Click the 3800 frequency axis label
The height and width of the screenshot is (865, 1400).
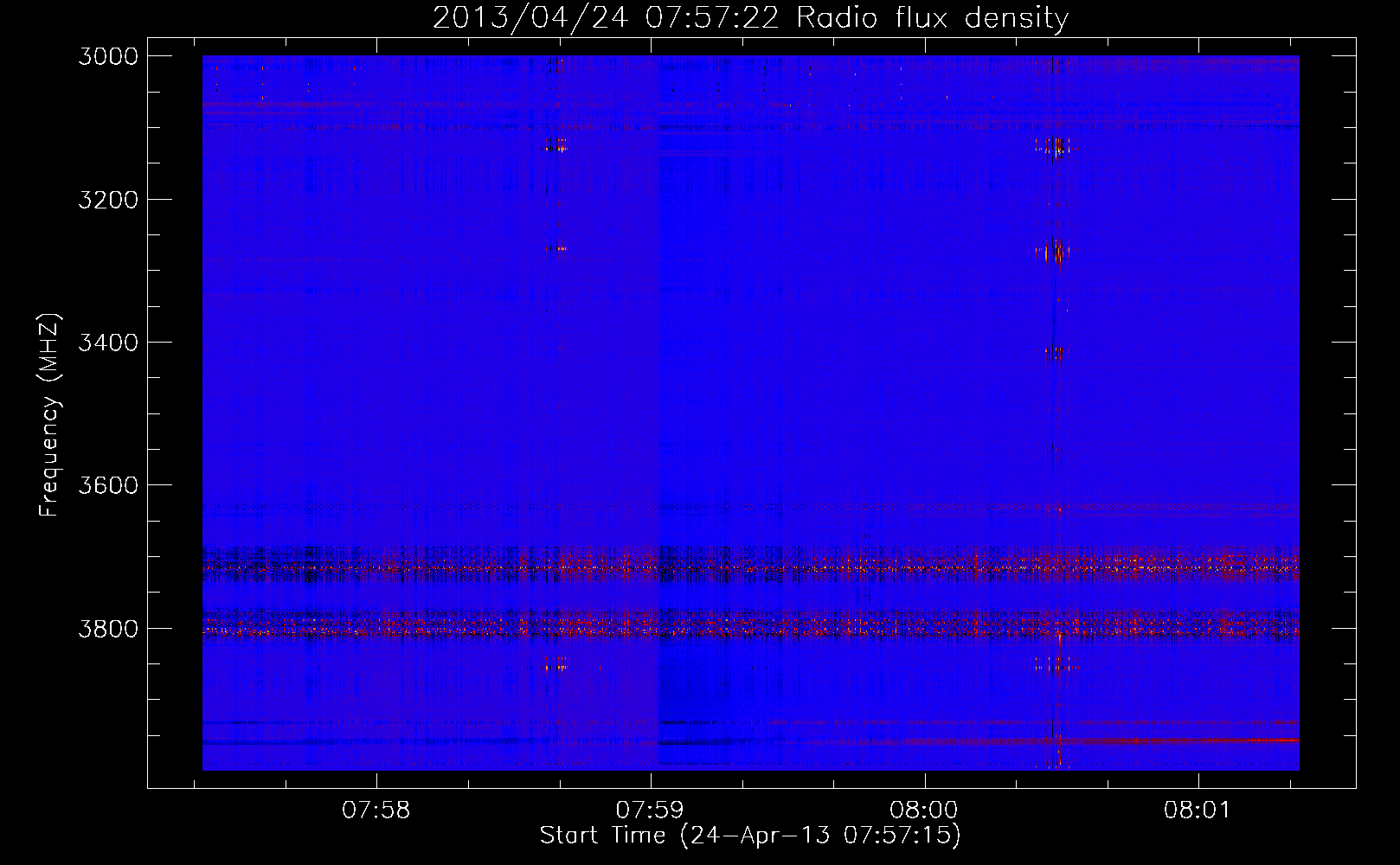pyautogui.click(x=108, y=628)
